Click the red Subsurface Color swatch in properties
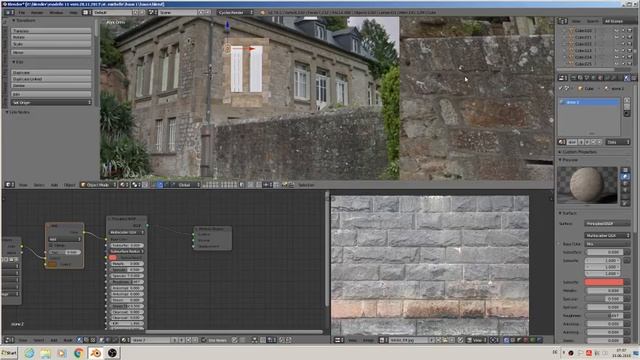 click(604, 282)
